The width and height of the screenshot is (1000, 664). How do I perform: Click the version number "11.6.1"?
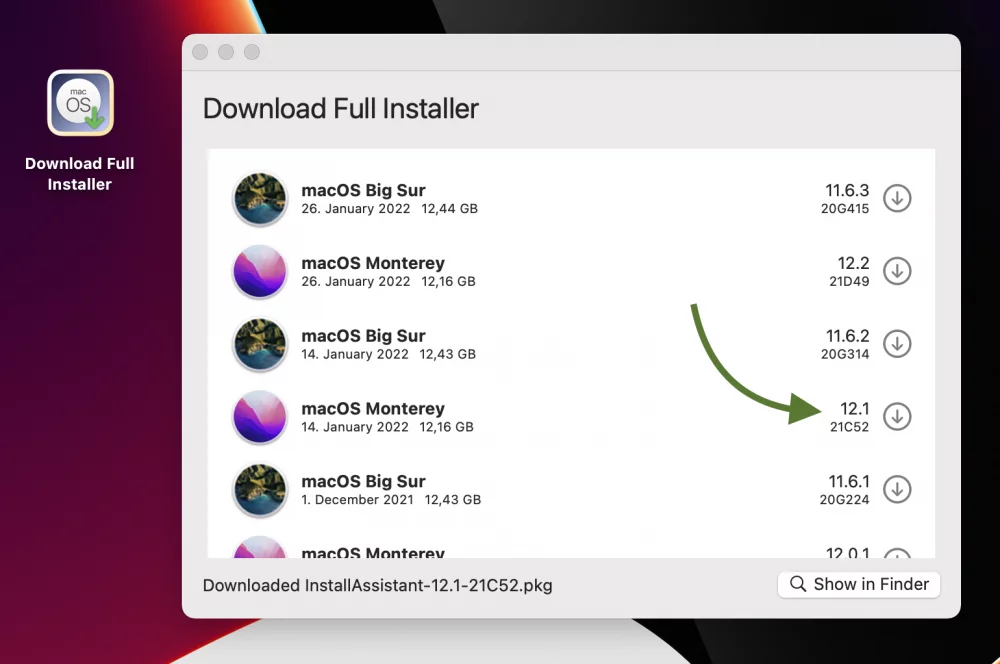coord(849,481)
